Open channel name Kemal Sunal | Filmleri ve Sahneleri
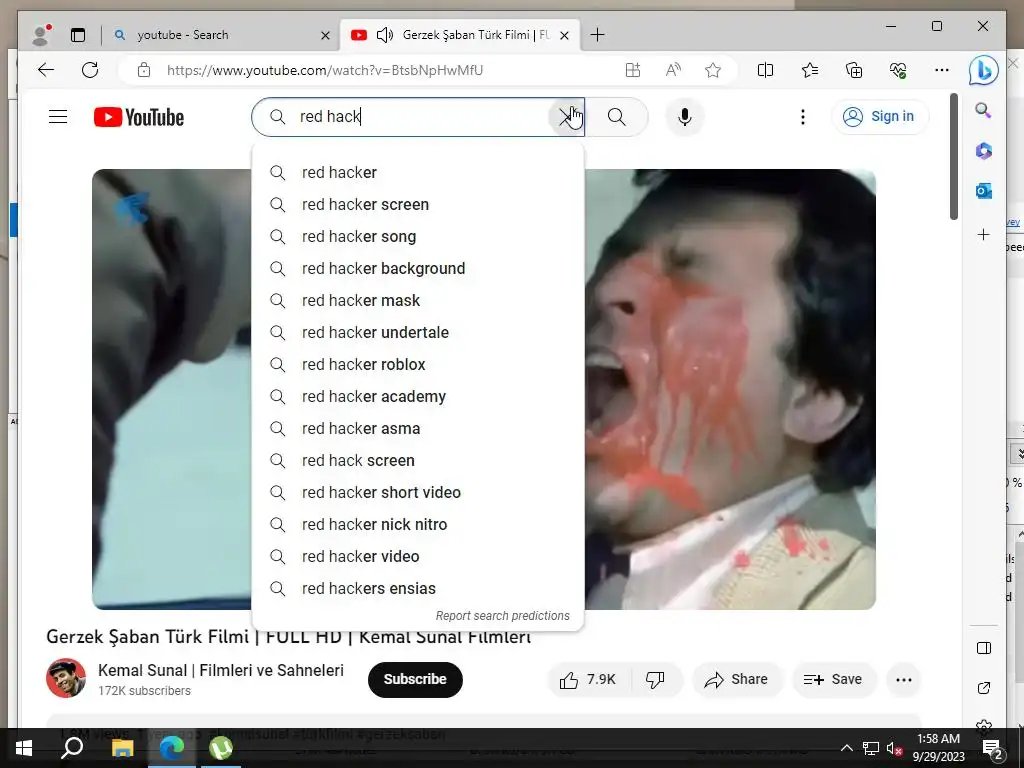Viewport: 1024px width, 768px height. 221,670
